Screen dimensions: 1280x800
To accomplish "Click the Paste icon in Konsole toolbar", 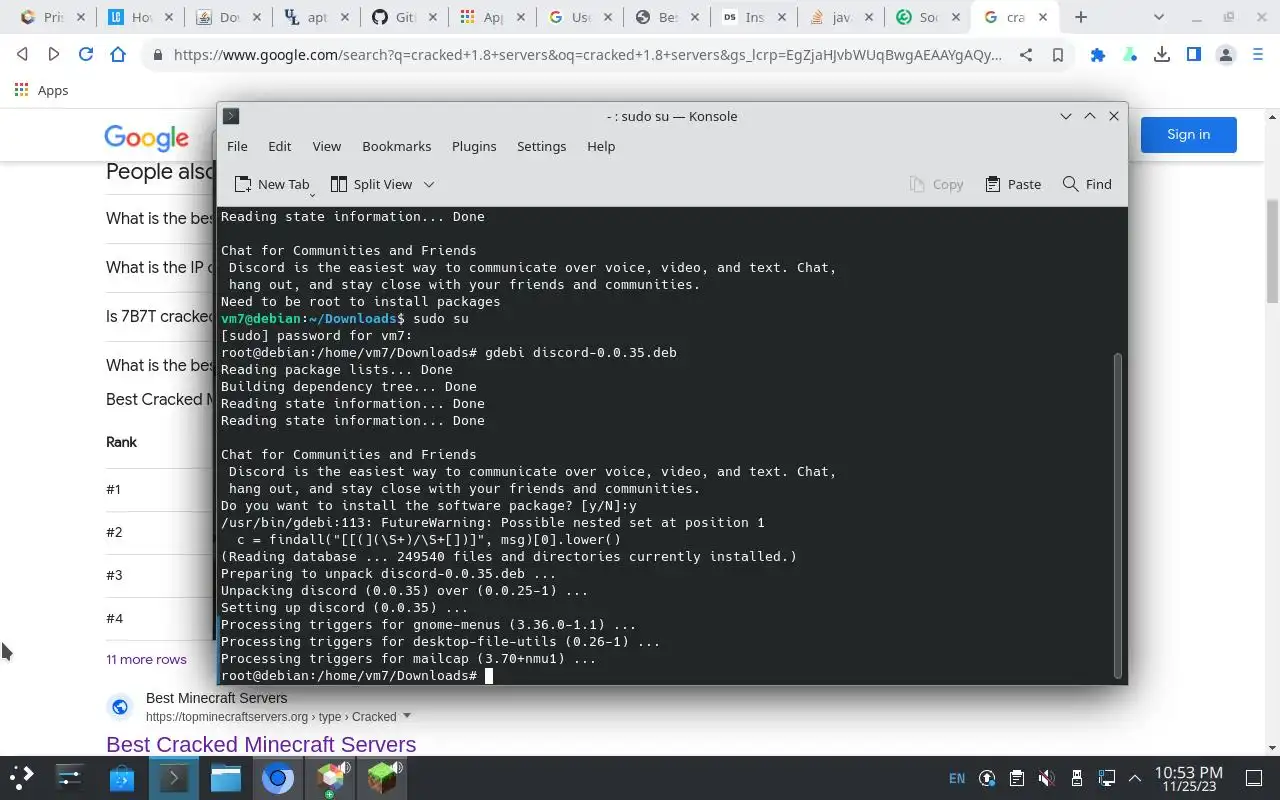I will [x=993, y=184].
